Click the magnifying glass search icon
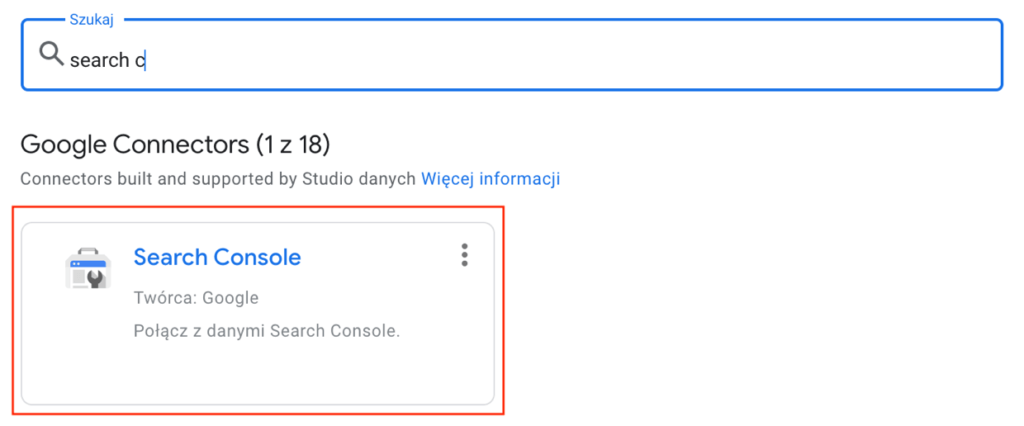1024x426 pixels. 51,56
